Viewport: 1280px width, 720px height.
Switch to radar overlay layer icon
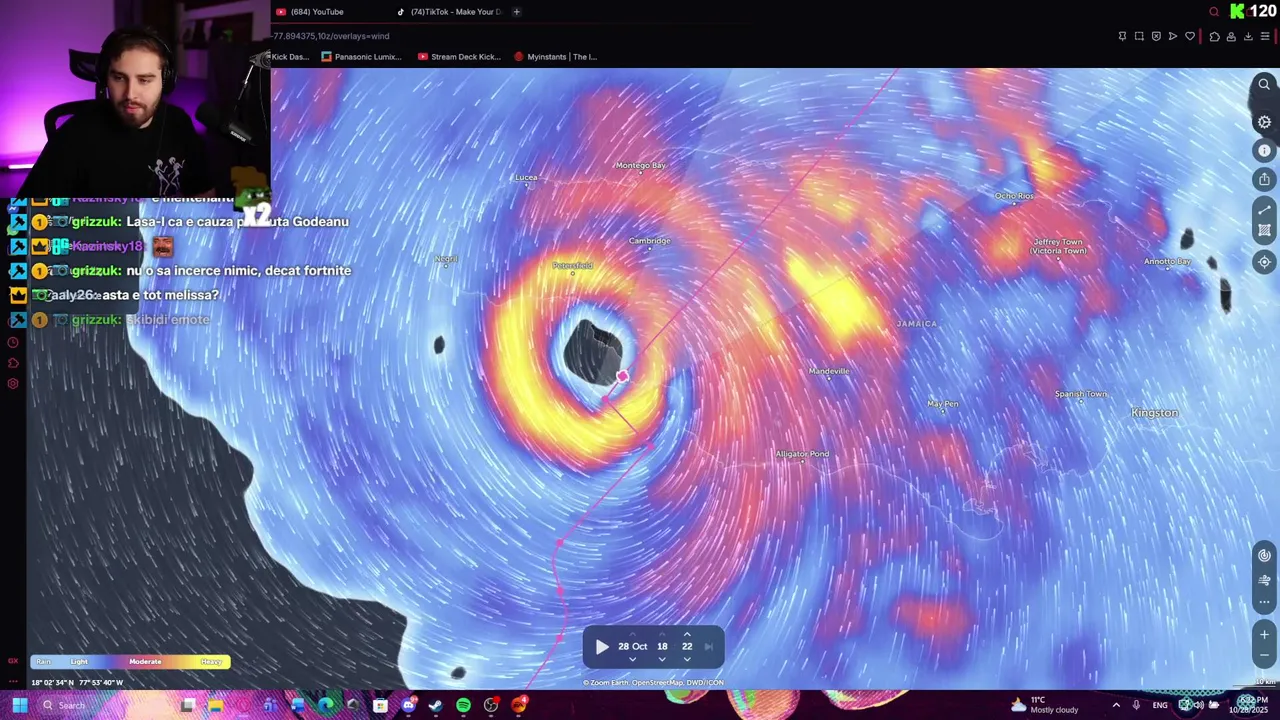point(1264,555)
